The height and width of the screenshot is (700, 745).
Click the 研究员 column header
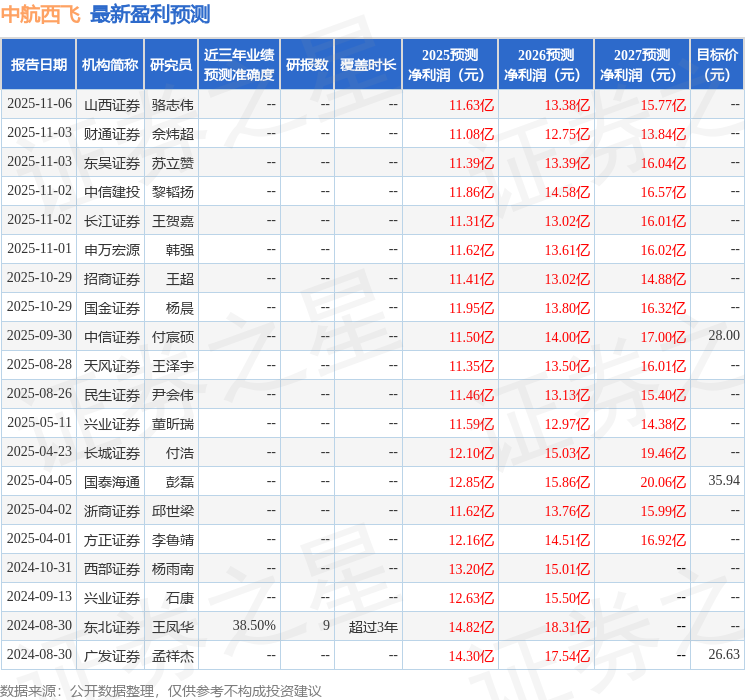pyautogui.click(x=171, y=64)
